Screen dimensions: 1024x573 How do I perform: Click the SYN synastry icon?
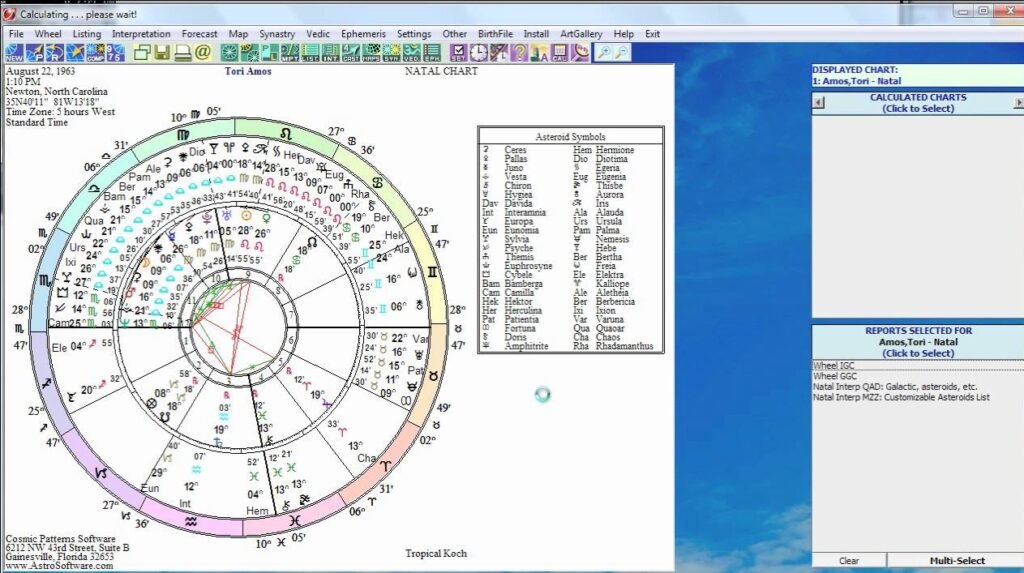tap(391, 53)
